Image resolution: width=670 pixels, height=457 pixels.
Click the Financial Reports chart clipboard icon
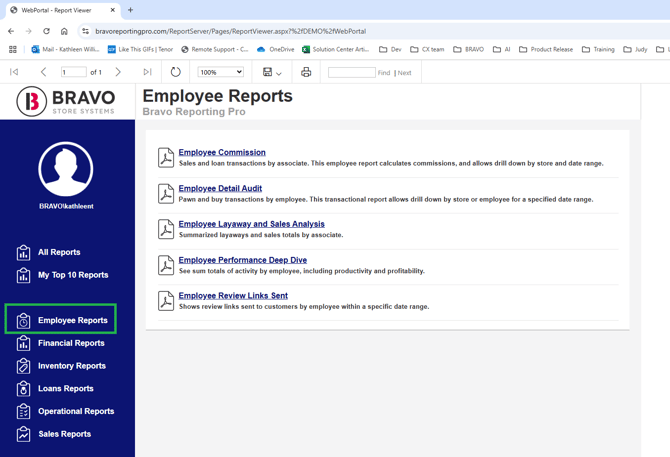[24, 343]
